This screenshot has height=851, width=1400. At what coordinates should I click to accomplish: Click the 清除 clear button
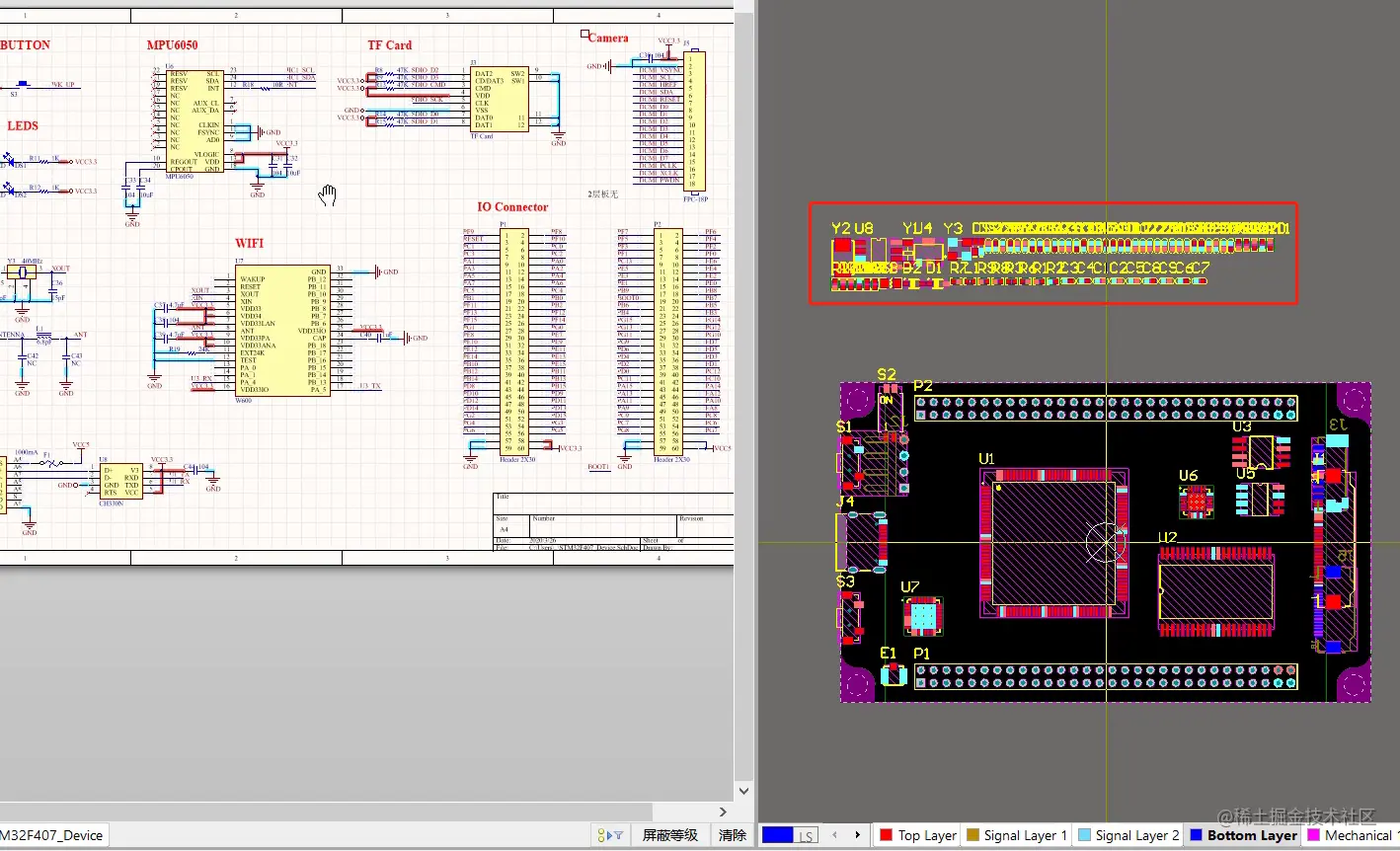tap(733, 835)
